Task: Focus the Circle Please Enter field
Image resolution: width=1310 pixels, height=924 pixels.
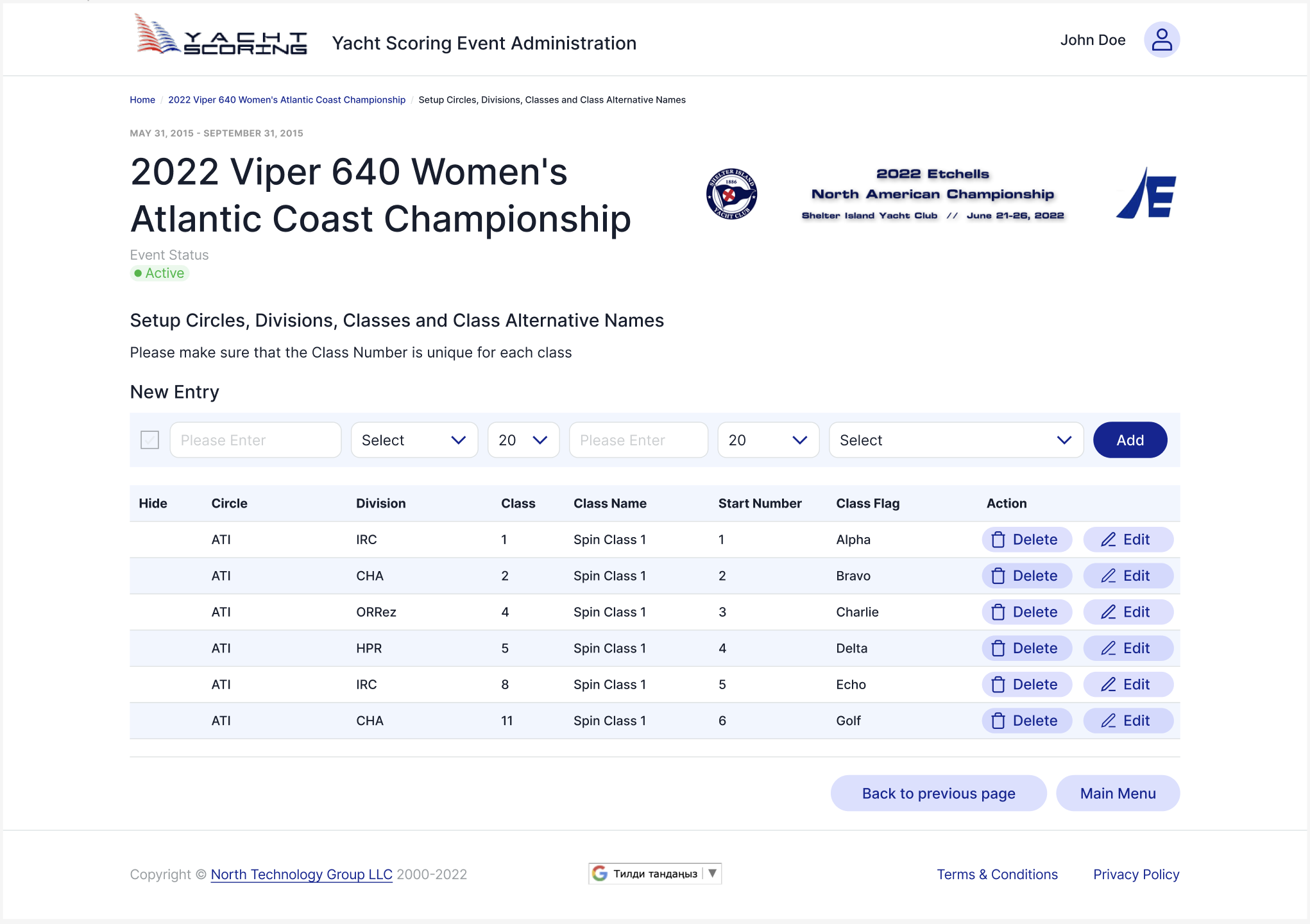Action: coord(255,440)
